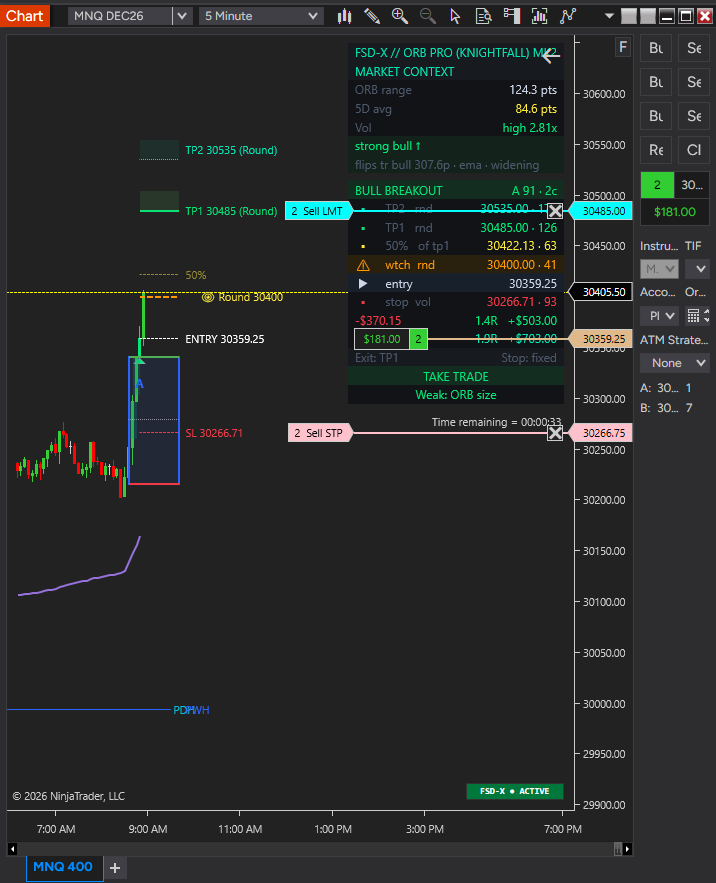This screenshot has height=883, width=716.
Task: Click the Cl close position button
Action: tap(693, 150)
